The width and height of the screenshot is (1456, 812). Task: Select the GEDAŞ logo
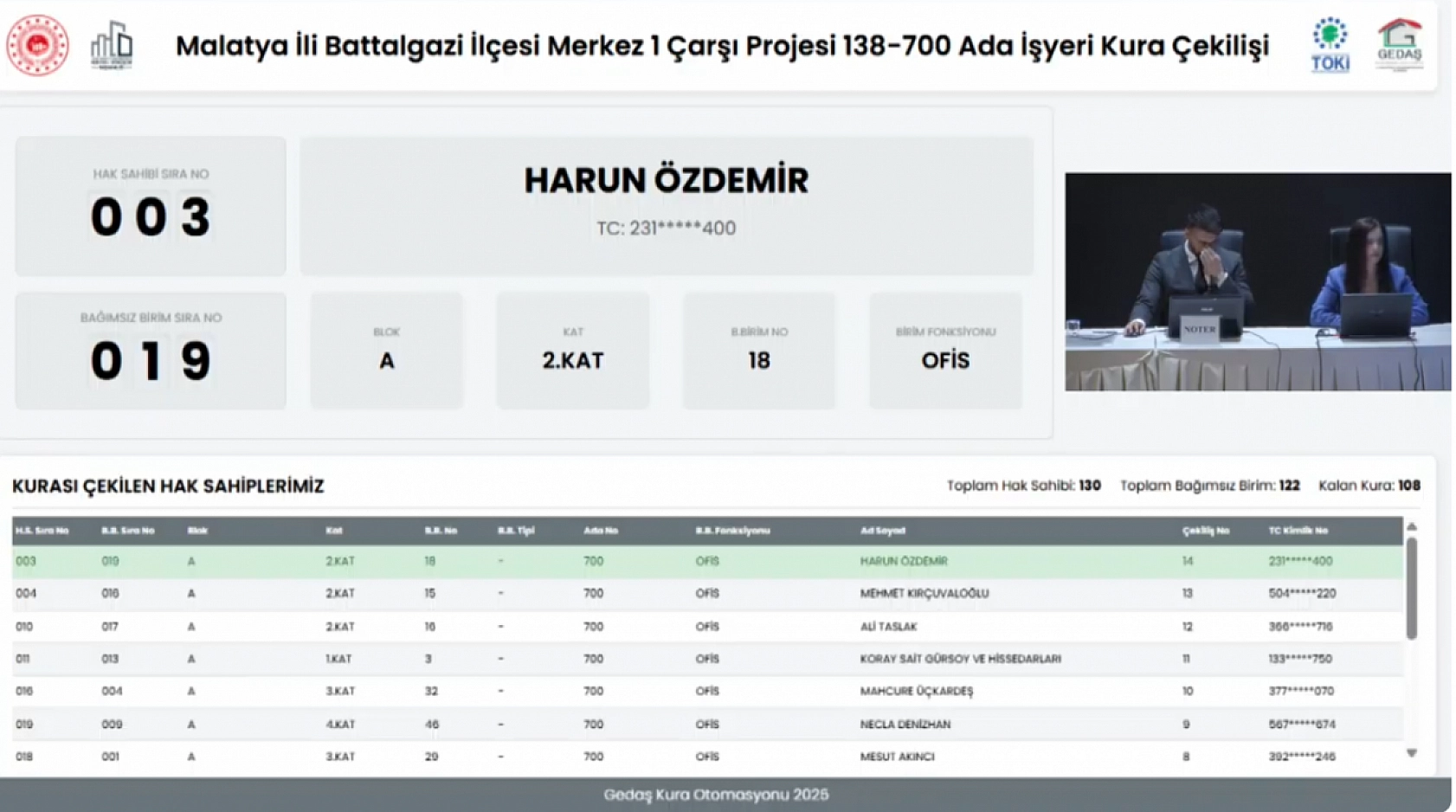[1401, 43]
